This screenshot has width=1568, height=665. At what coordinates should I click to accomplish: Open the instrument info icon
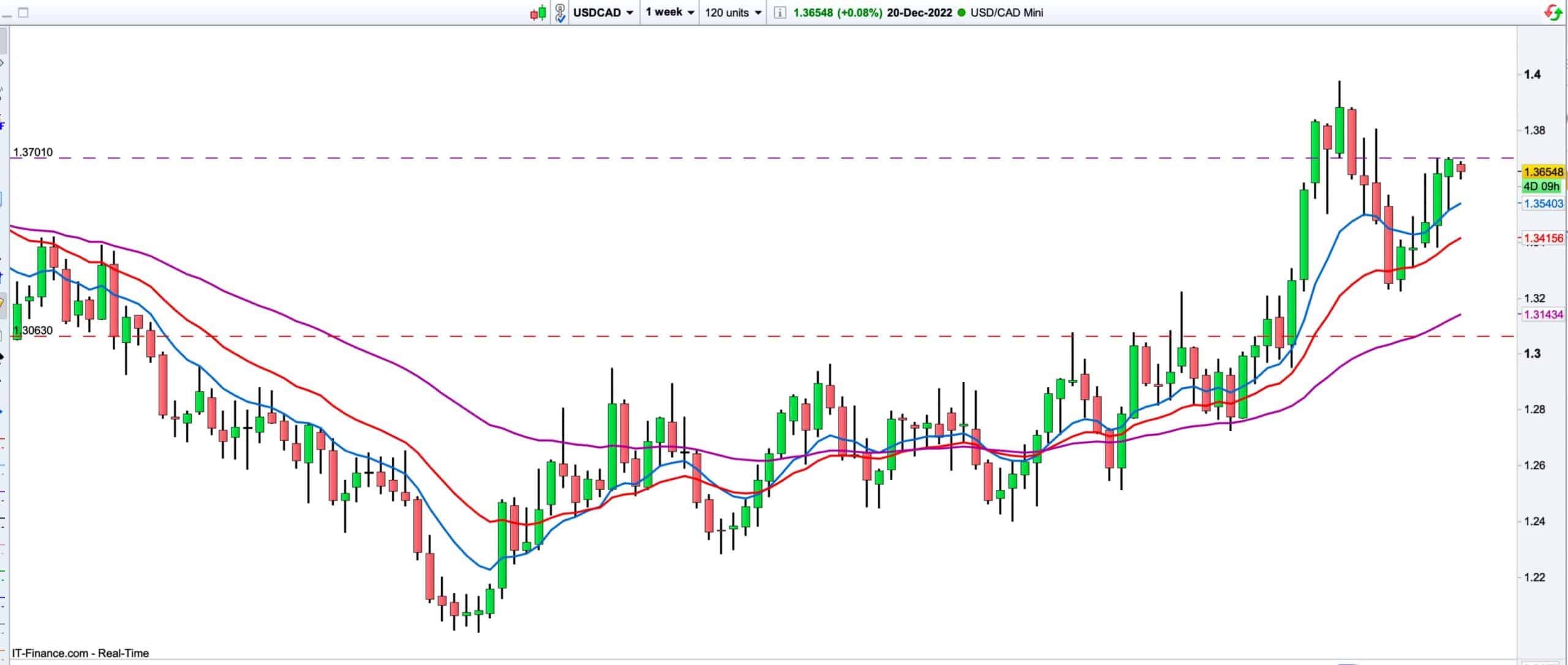[779, 13]
